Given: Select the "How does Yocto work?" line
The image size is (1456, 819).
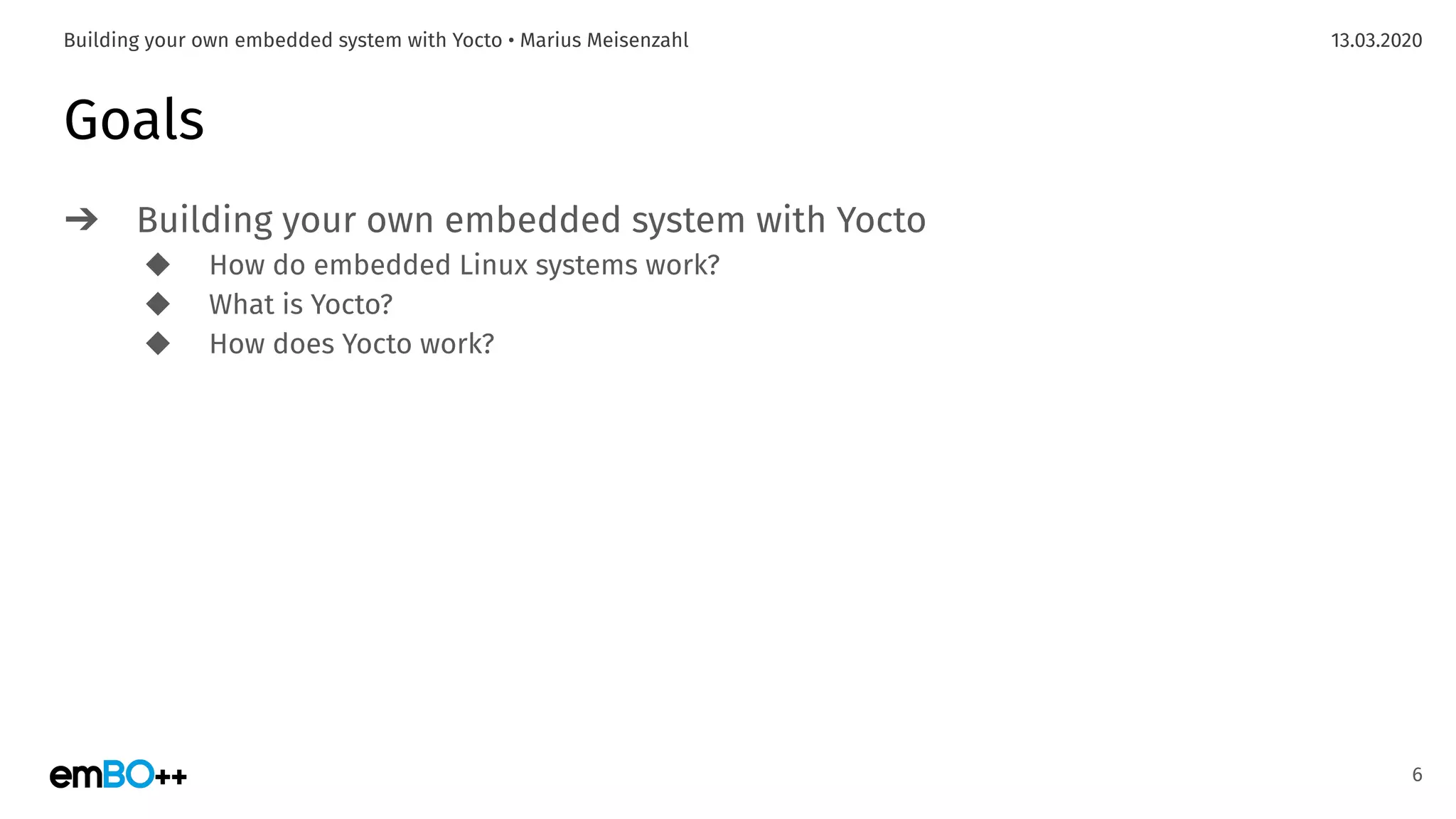Looking at the screenshot, I should pos(351,344).
